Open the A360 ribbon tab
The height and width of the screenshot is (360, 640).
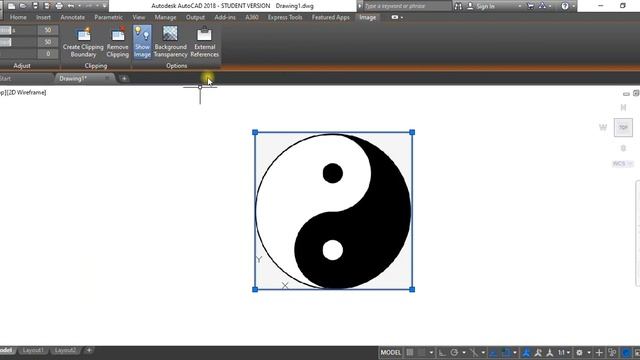pyautogui.click(x=252, y=17)
